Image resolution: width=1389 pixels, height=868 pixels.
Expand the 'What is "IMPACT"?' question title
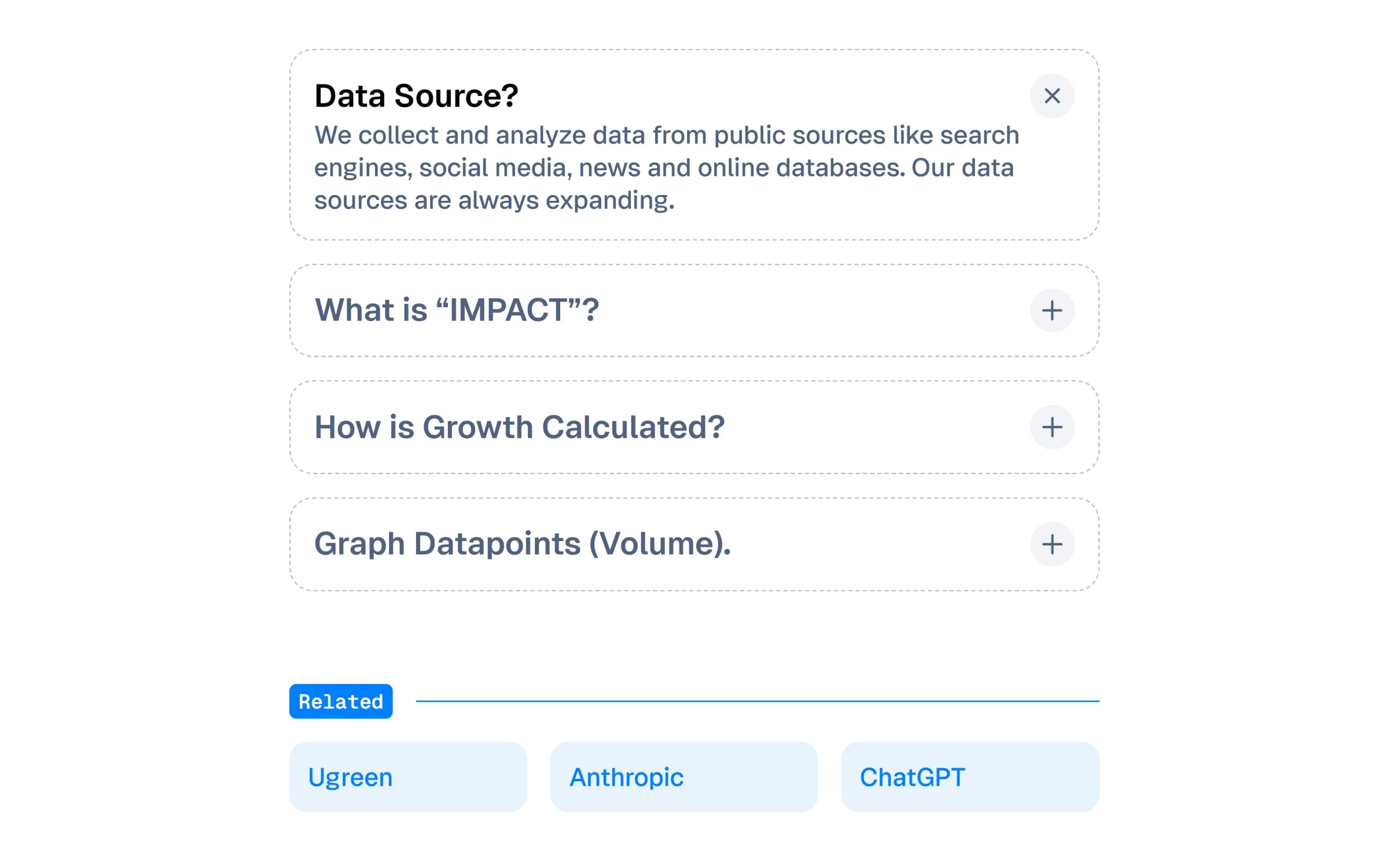457,310
